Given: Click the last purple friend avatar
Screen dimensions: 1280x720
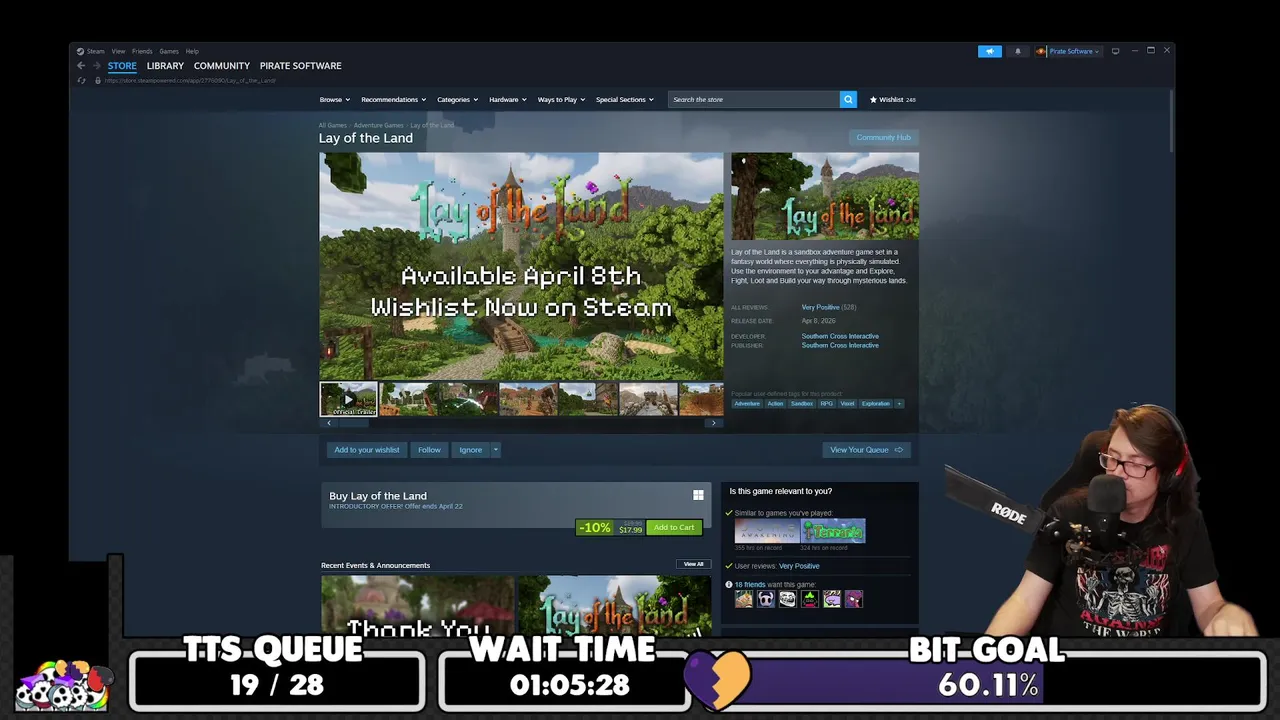Looking at the screenshot, I should pyautogui.click(x=853, y=599).
